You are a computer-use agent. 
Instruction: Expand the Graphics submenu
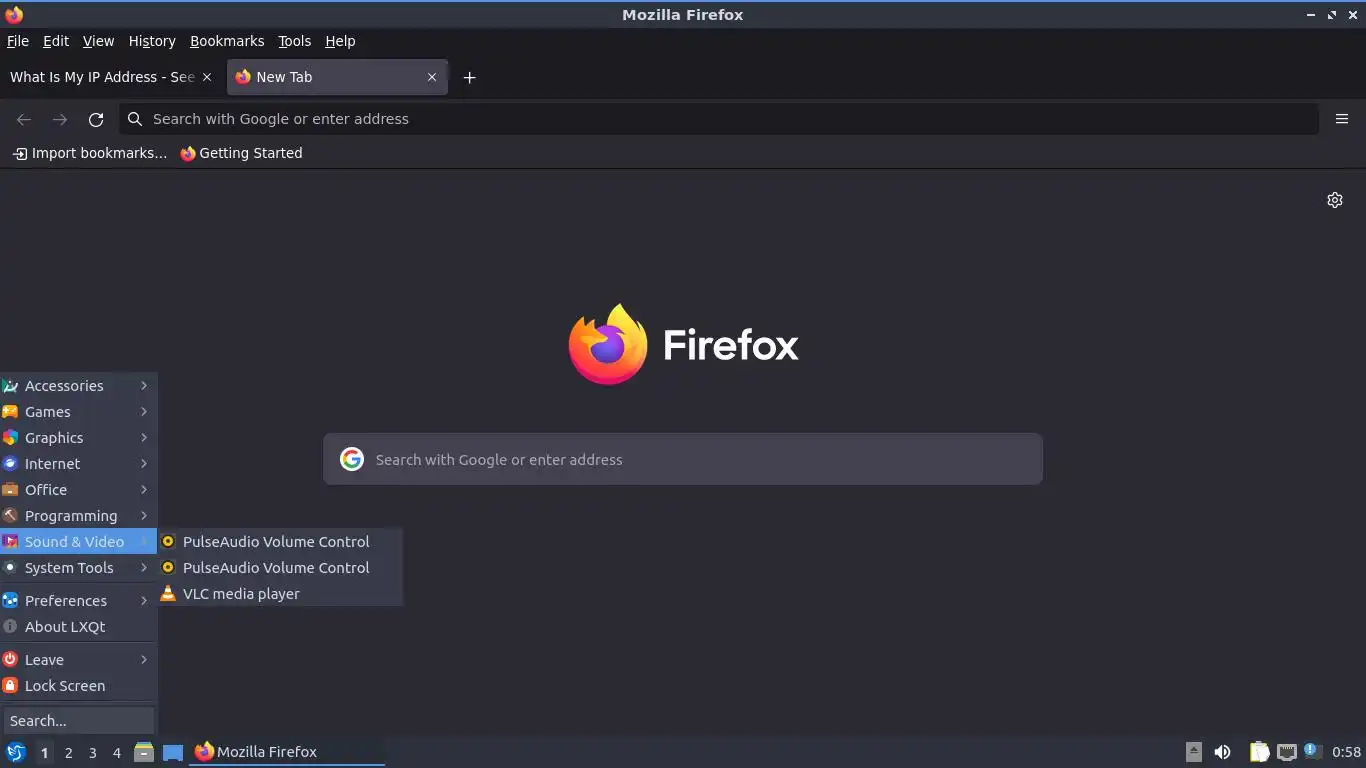[79, 438]
